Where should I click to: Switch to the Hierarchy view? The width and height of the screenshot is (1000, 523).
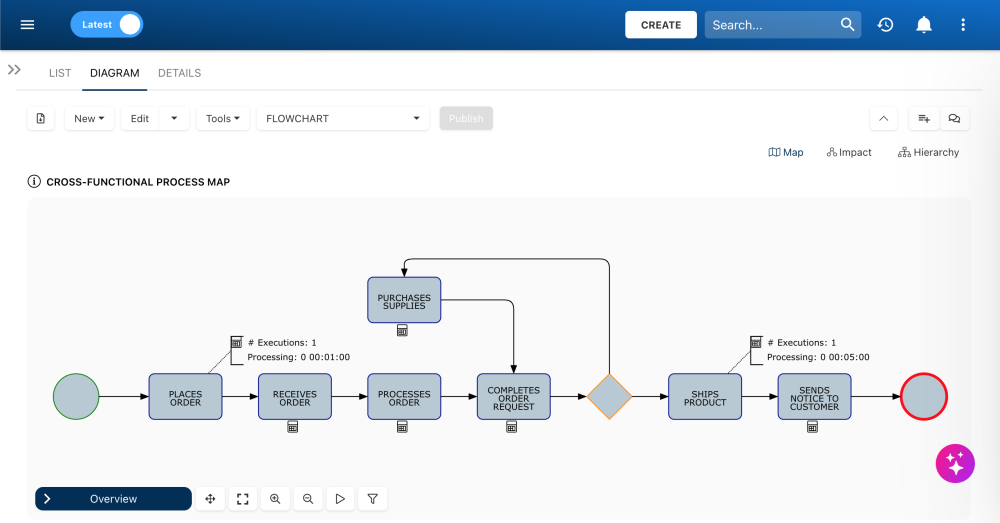tap(928, 153)
